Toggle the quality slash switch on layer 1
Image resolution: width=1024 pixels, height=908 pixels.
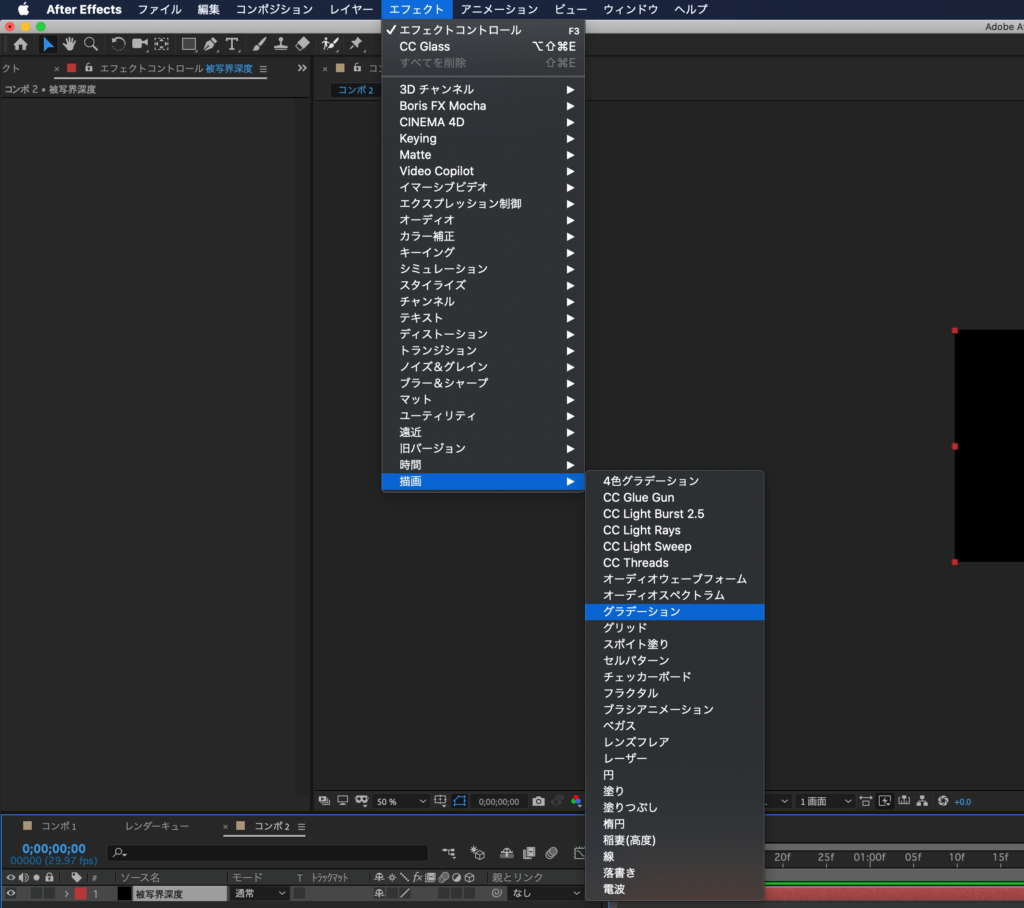405,893
